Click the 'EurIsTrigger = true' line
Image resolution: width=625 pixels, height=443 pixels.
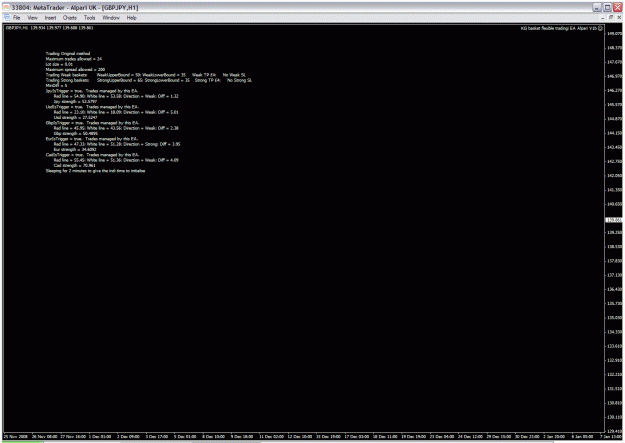coord(92,139)
